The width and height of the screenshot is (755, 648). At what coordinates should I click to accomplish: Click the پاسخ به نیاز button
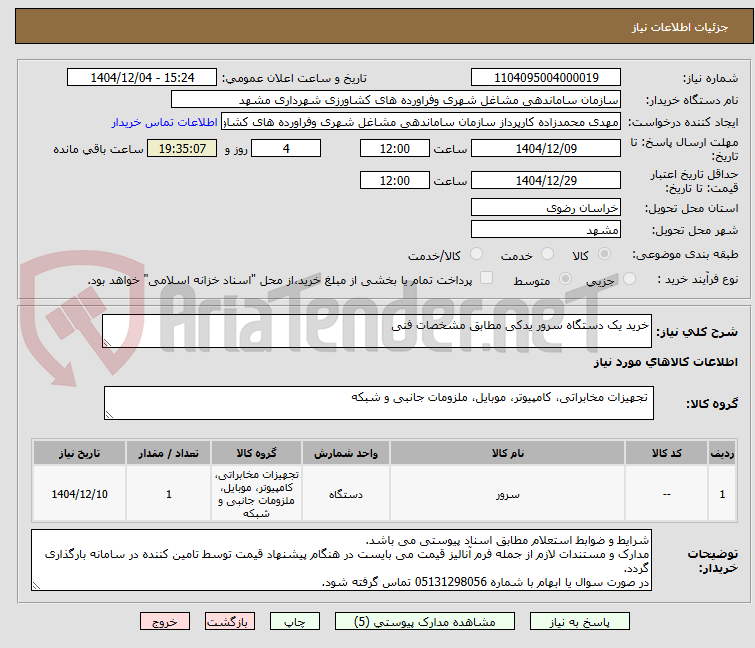pyautogui.click(x=580, y=622)
